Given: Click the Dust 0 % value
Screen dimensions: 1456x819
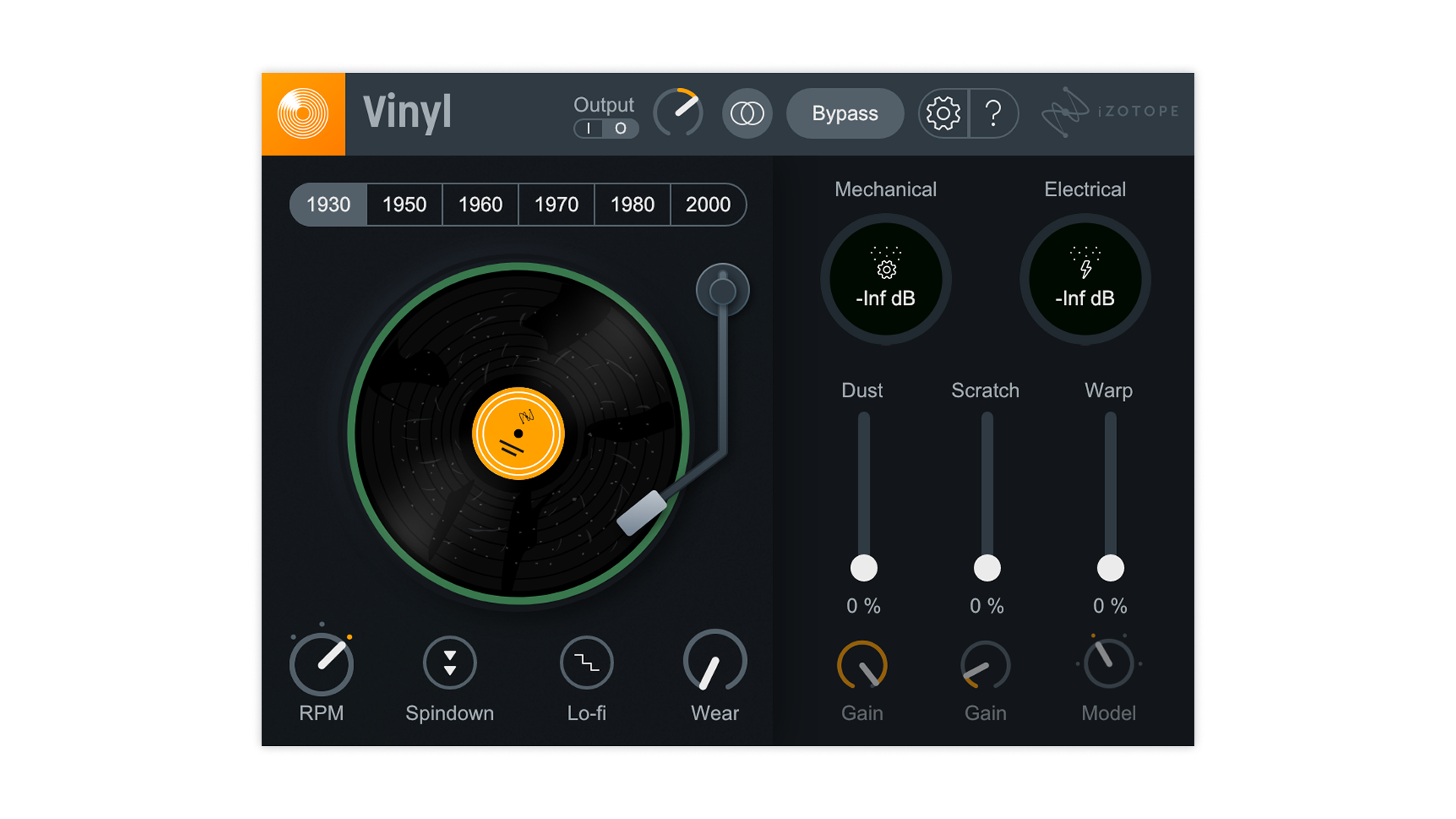Looking at the screenshot, I should (x=864, y=606).
